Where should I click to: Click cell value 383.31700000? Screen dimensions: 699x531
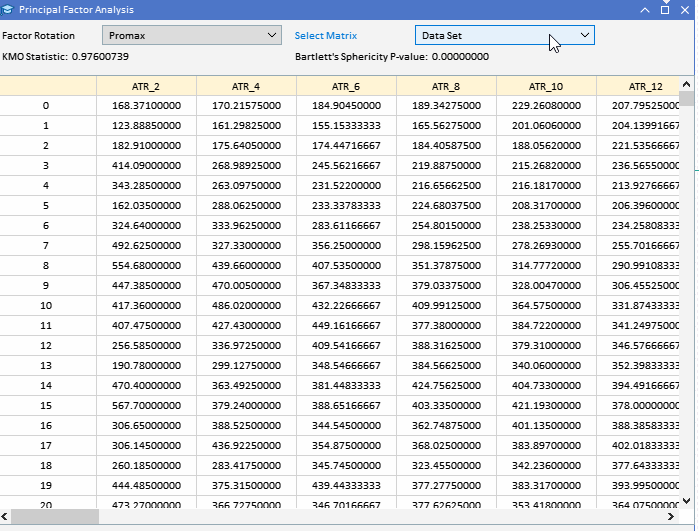546,485
